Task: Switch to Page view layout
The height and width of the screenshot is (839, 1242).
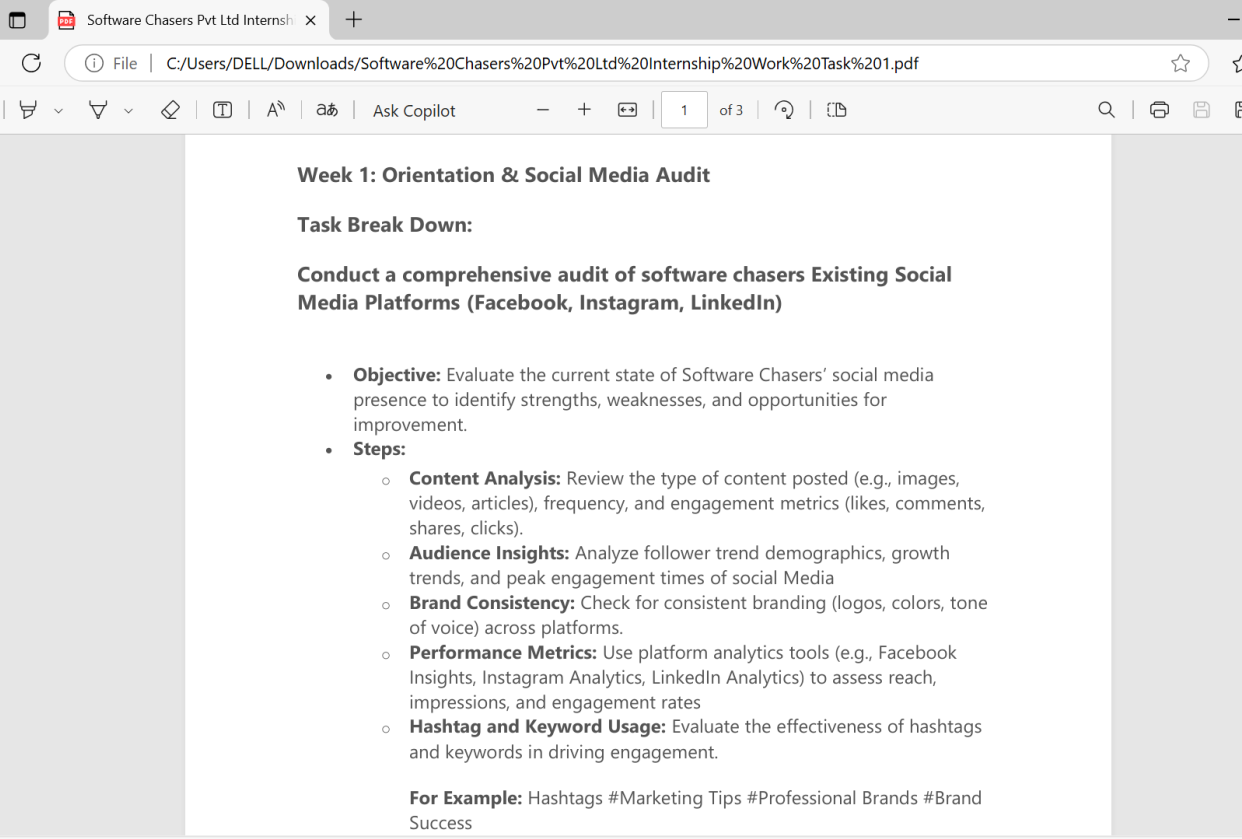Action: [x=837, y=110]
